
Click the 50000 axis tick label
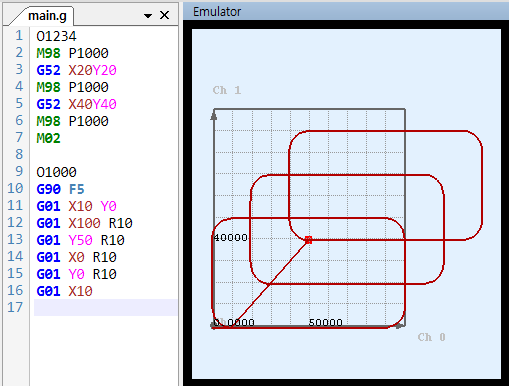pyautogui.click(x=325, y=322)
